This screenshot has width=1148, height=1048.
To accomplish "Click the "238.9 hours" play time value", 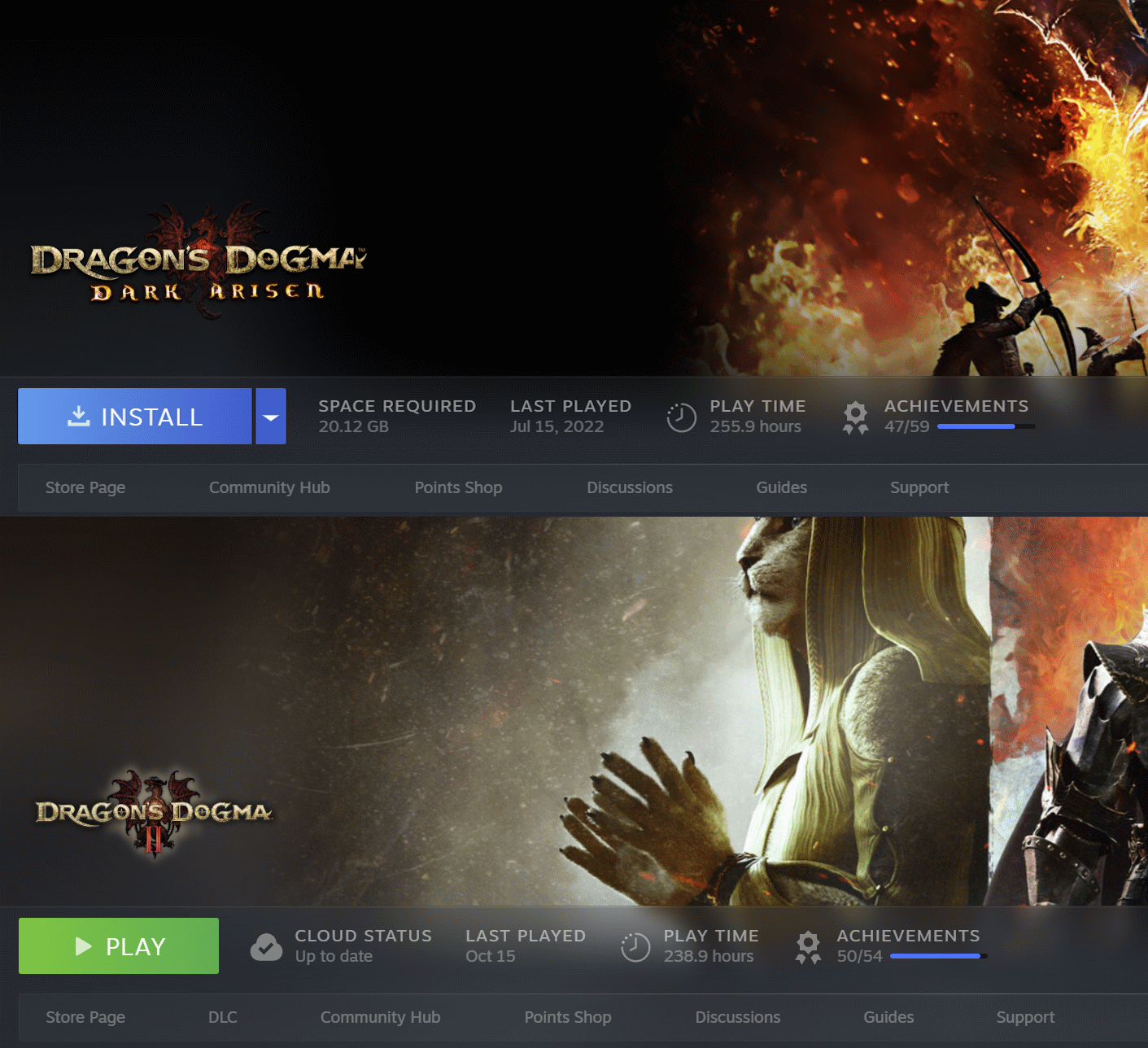I will pos(709,956).
